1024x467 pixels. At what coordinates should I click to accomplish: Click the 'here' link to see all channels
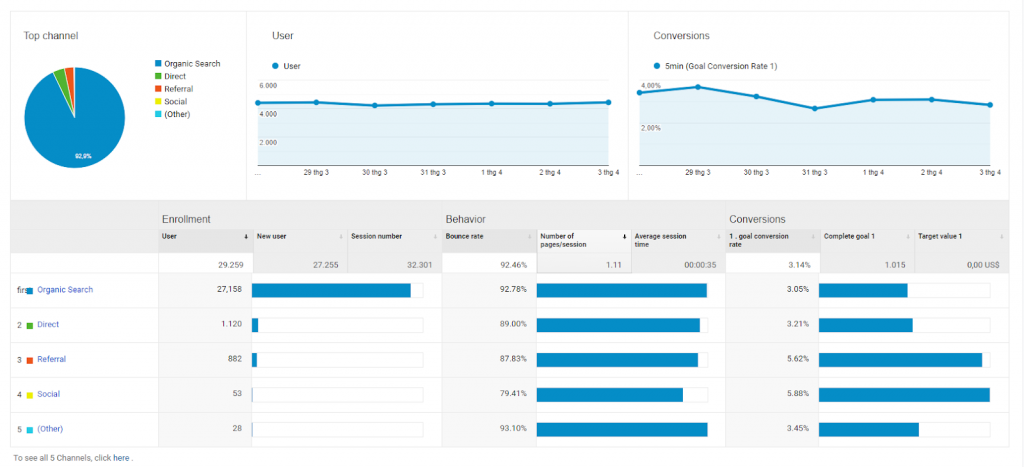pyautogui.click(x=121, y=458)
